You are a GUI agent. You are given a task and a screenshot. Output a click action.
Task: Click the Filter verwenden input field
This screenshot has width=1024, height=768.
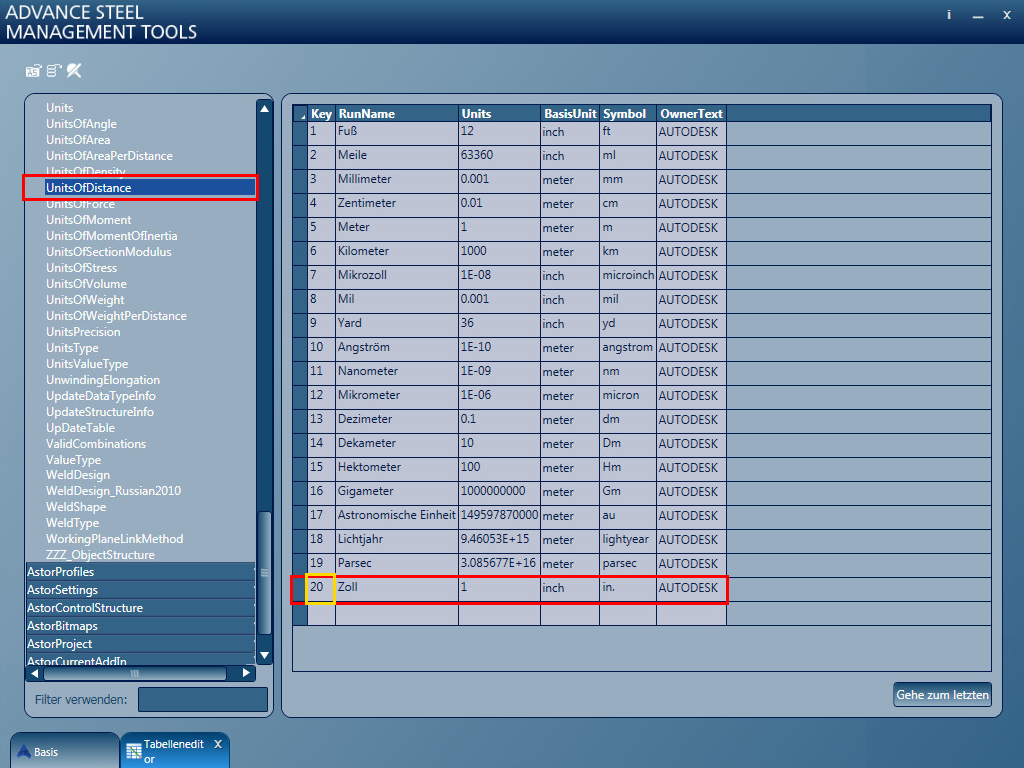click(x=203, y=699)
